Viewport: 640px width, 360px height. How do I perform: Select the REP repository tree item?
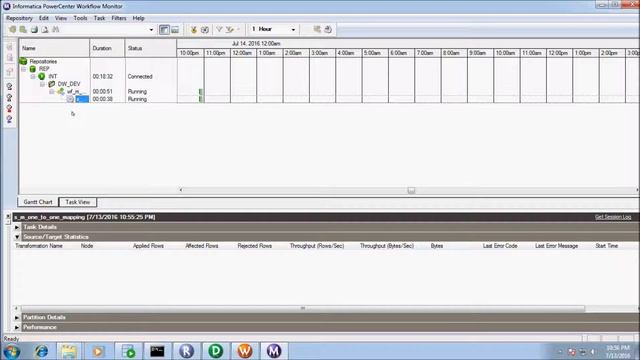44,69
